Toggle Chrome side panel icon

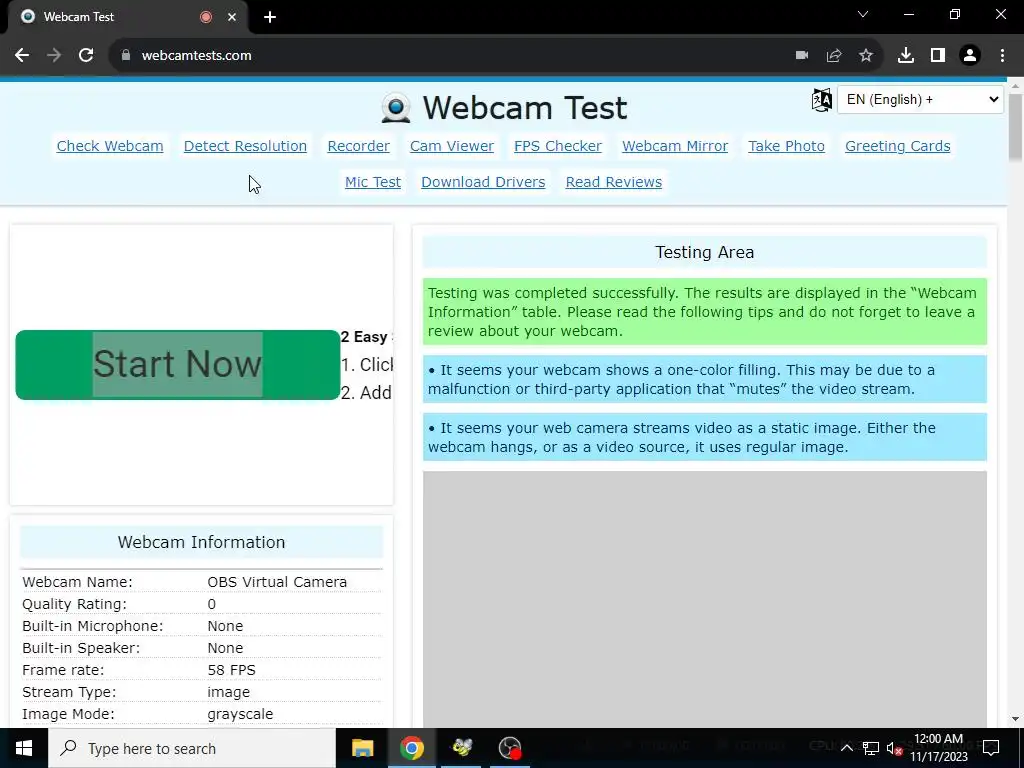(x=938, y=56)
